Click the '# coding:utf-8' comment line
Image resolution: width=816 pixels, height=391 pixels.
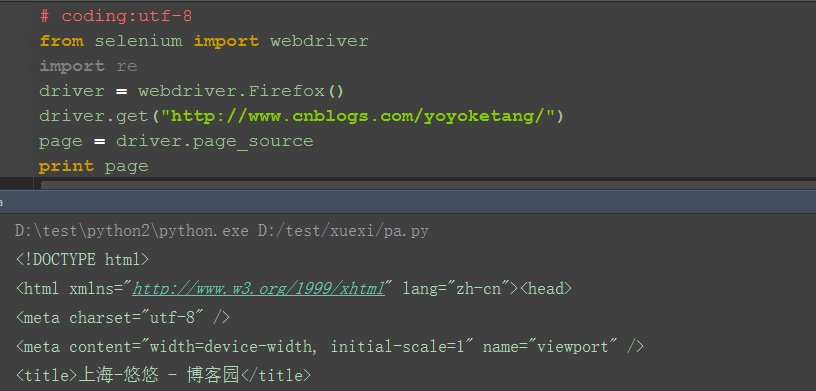pos(116,17)
